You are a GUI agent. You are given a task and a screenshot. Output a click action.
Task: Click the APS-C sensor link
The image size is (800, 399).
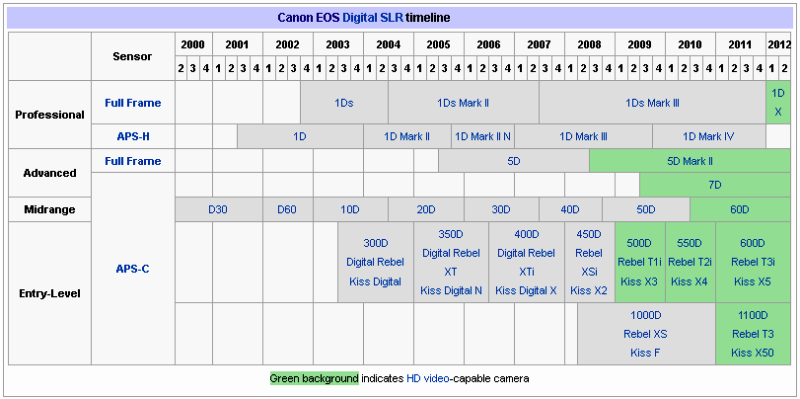(x=133, y=269)
